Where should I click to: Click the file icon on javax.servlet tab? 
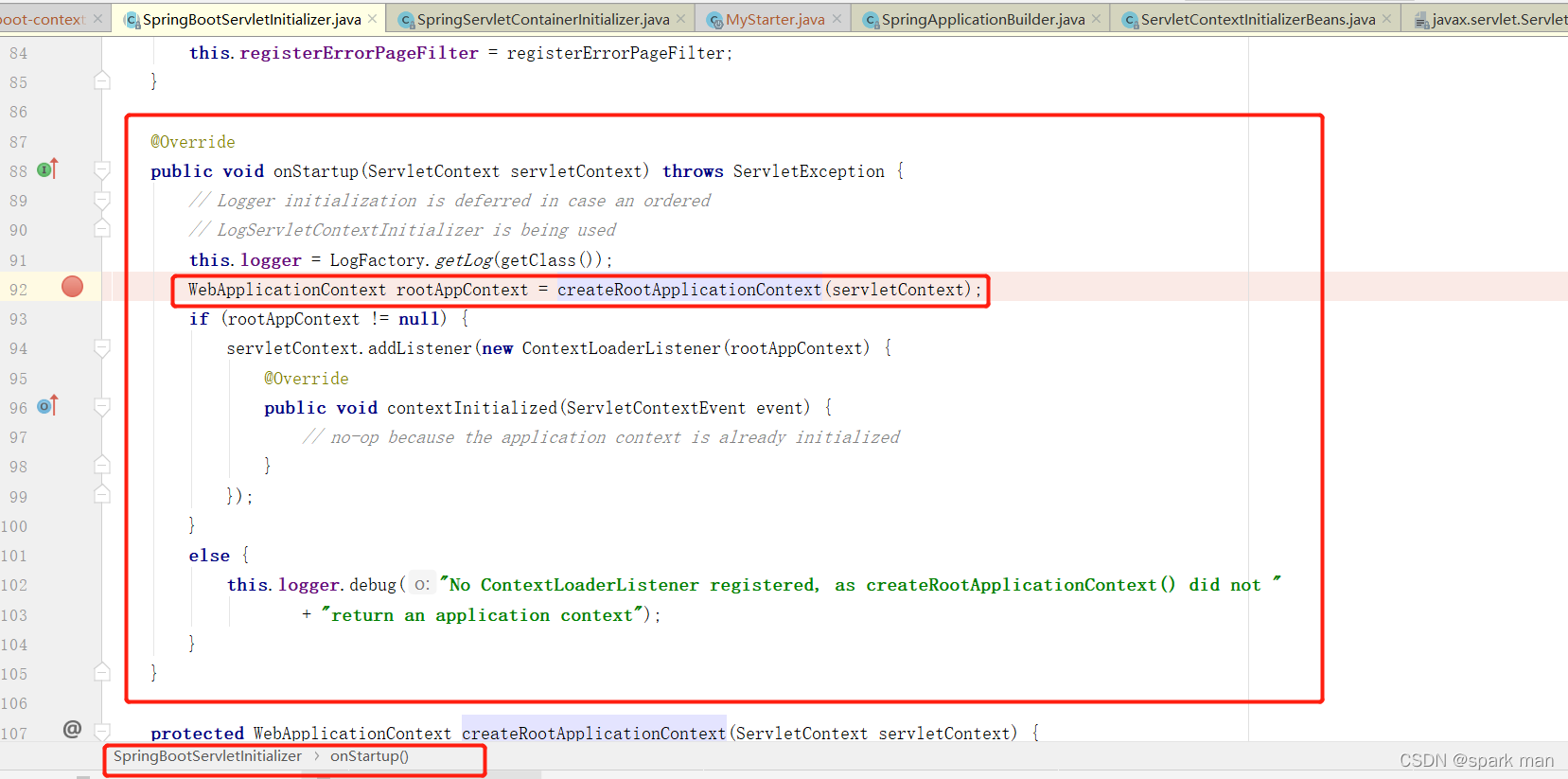tap(1421, 20)
